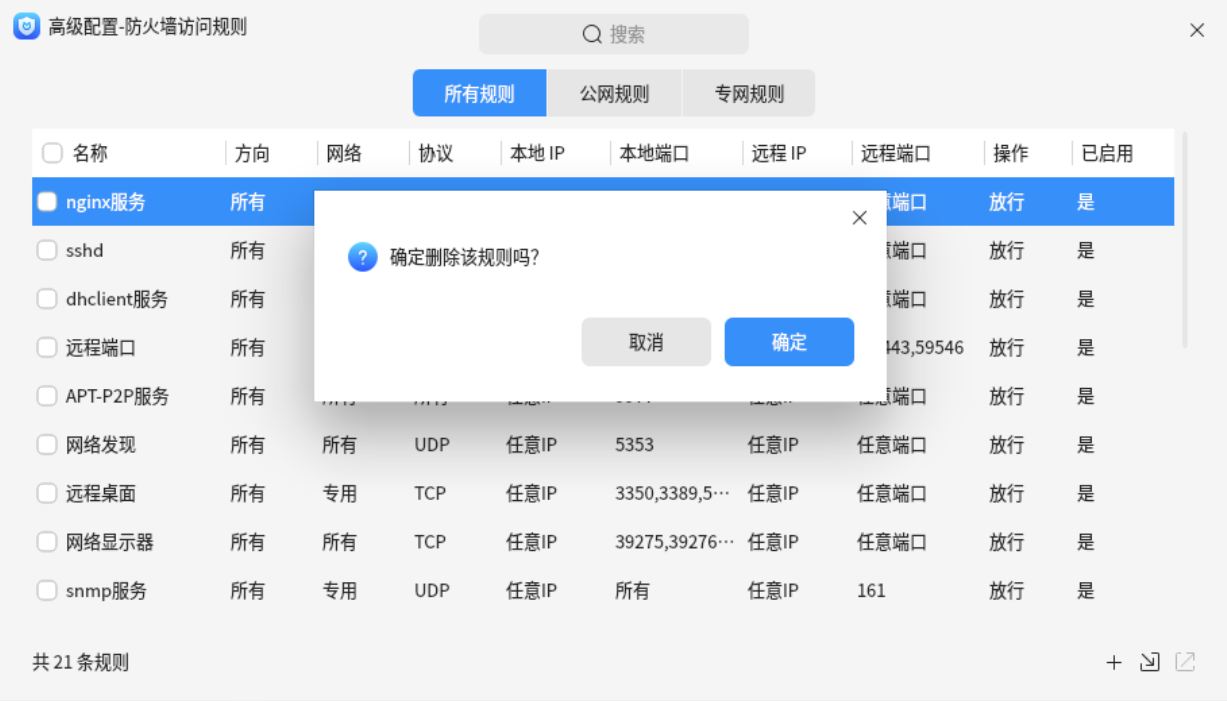
Task: Click 放行 action in 网络发现 row
Action: (x=1007, y=445)
